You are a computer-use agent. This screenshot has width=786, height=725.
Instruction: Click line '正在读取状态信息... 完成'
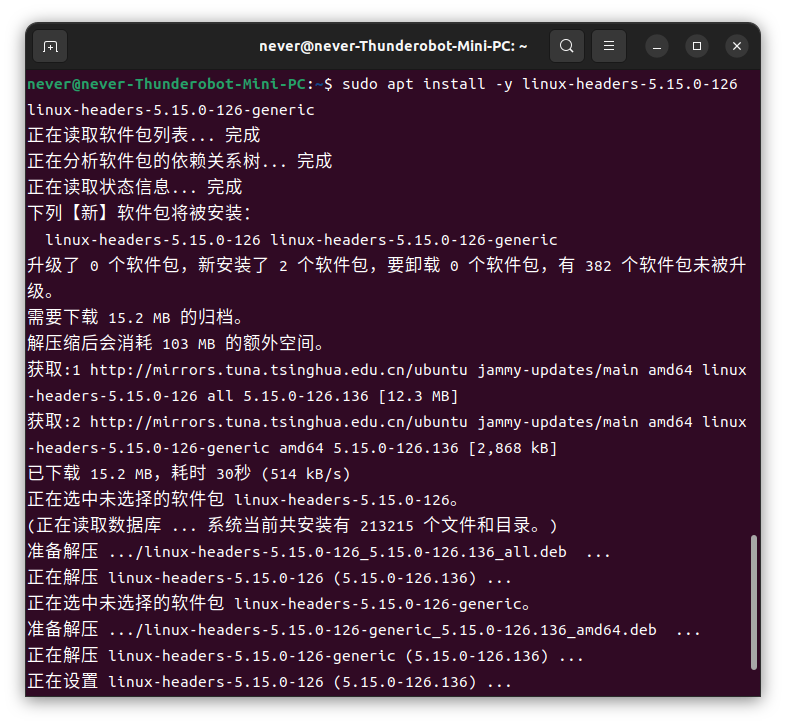(135, 187)
